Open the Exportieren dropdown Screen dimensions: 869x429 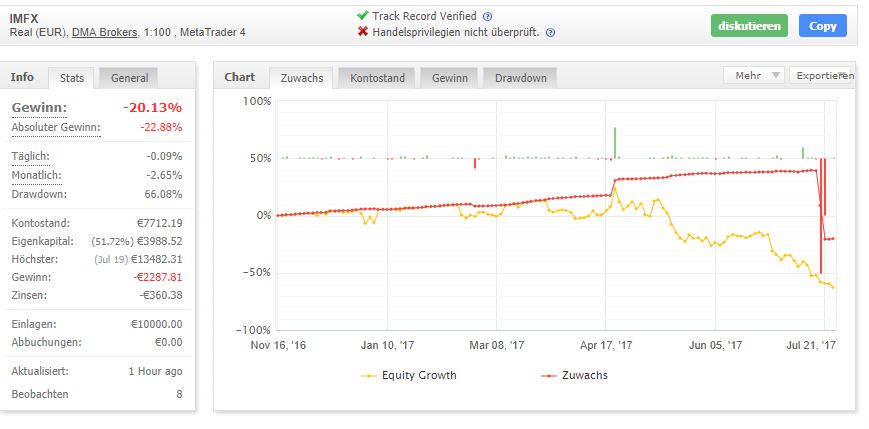[x=820, y=75]
